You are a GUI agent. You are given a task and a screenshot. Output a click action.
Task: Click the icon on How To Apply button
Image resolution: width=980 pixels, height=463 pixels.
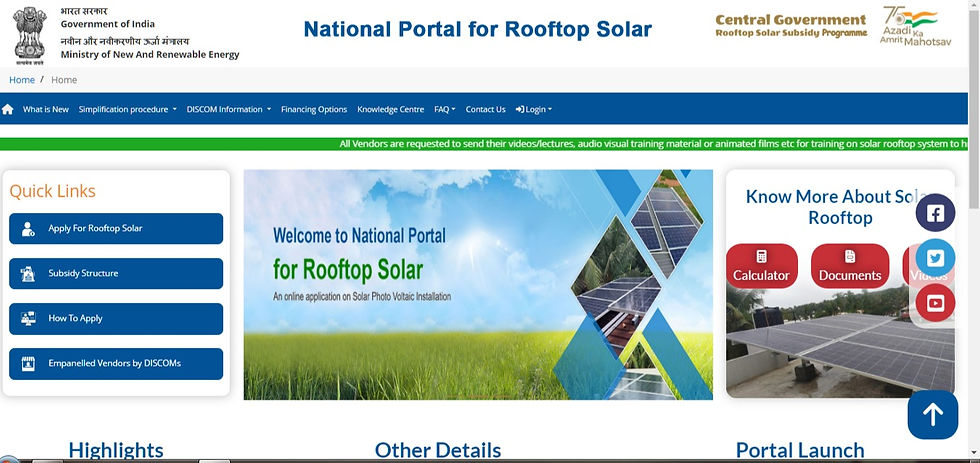[28, 319]
